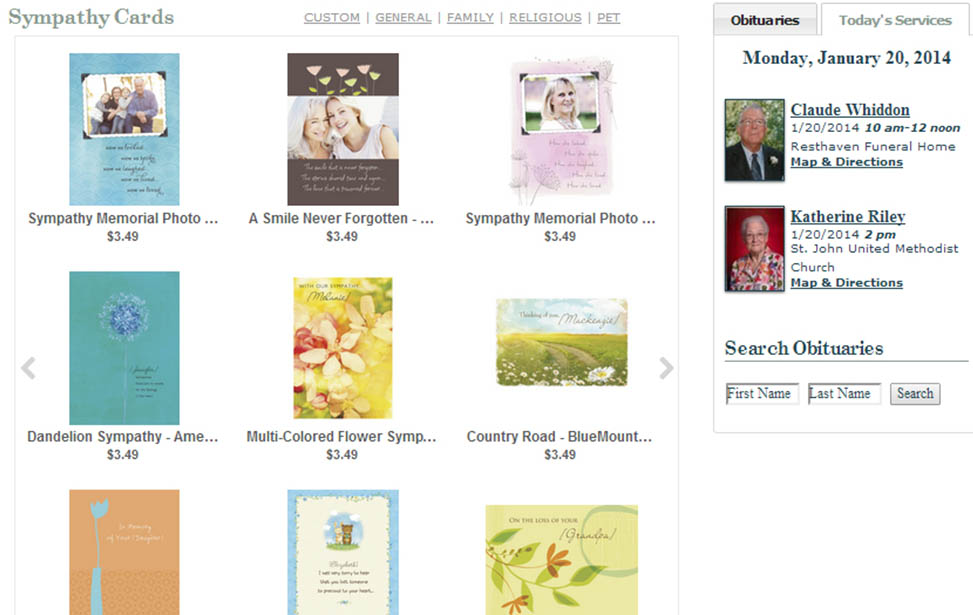
Task: Click the Katherine Riley name link
Action: pos(848,217)
